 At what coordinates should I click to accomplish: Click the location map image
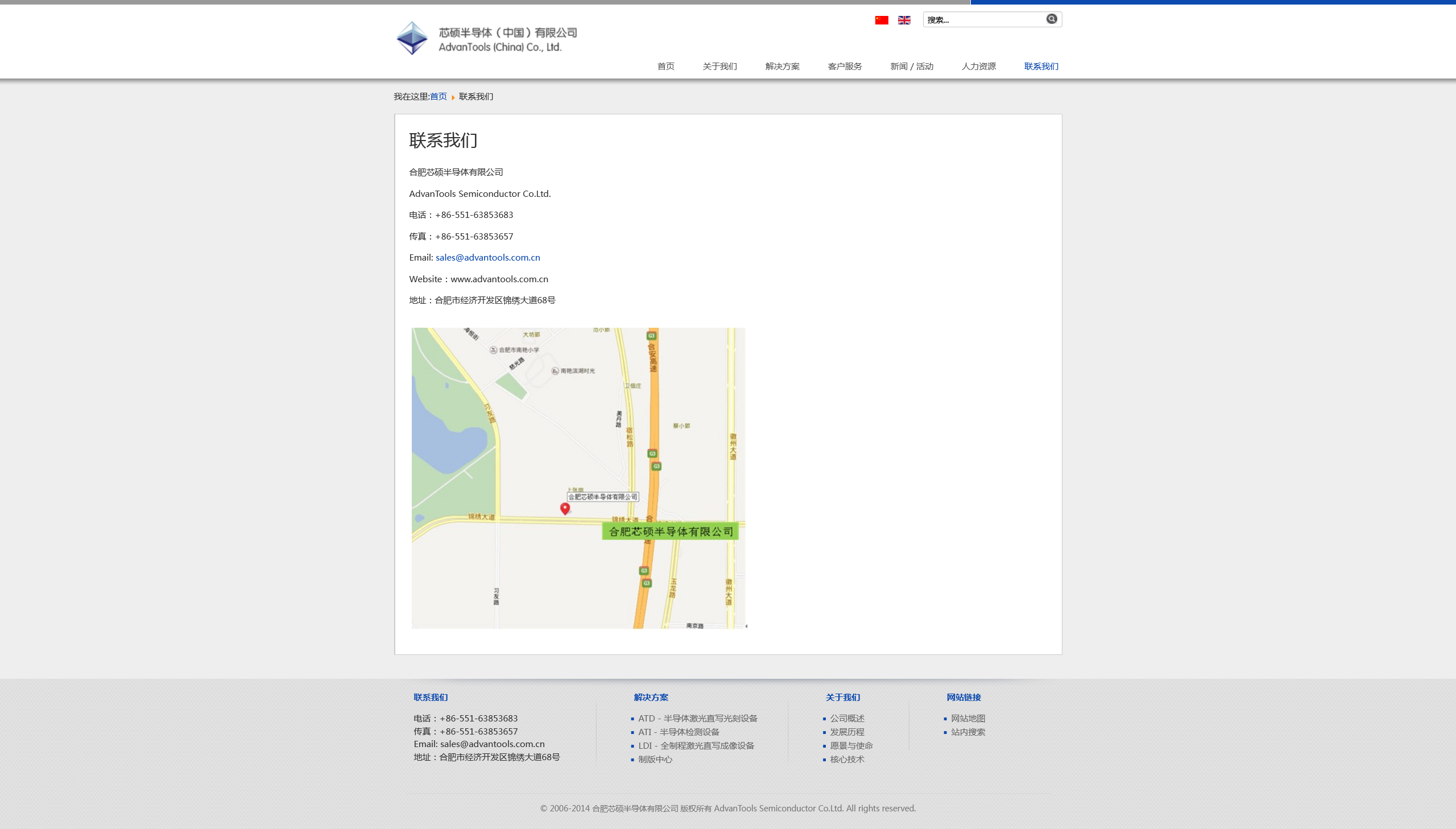point(578,478)
